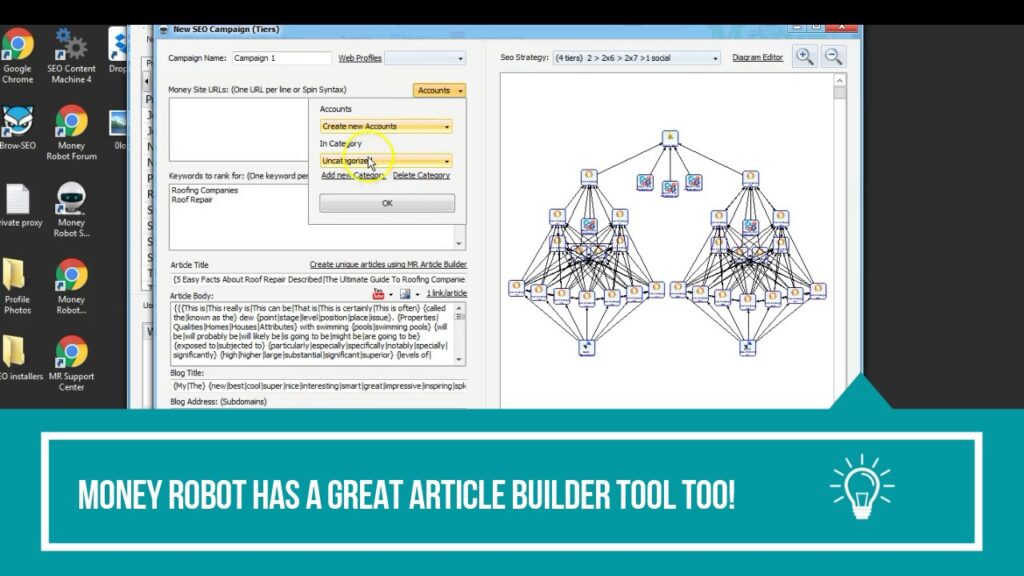Insert a YouTube video into article body

(378, 294)
